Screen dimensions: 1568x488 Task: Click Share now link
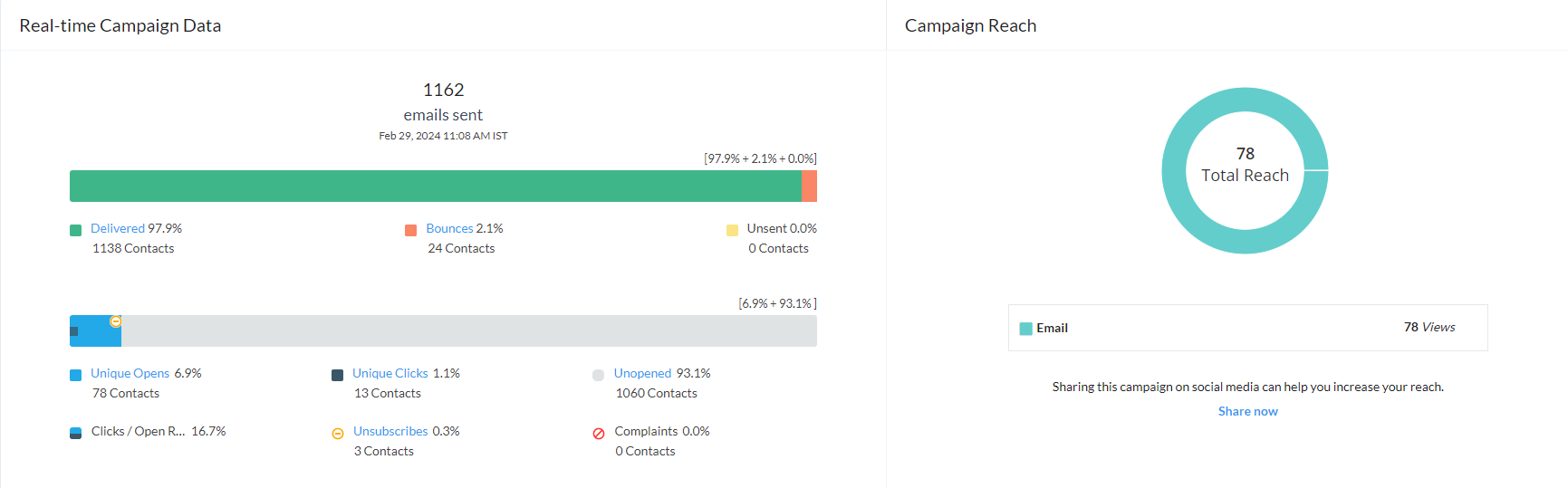coord(1247,411)
